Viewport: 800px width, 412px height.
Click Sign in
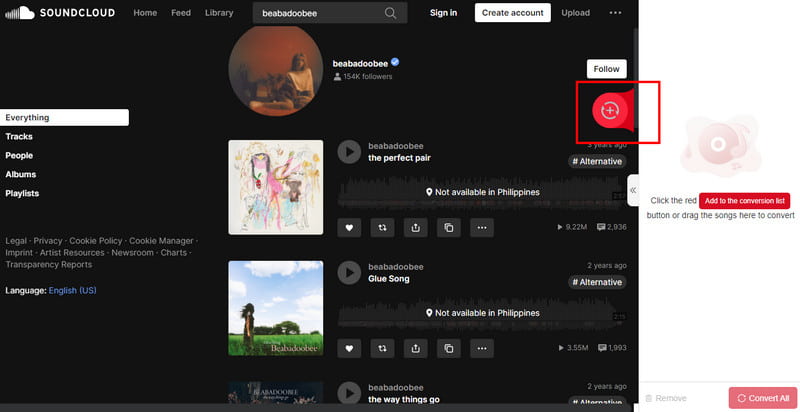443,13
